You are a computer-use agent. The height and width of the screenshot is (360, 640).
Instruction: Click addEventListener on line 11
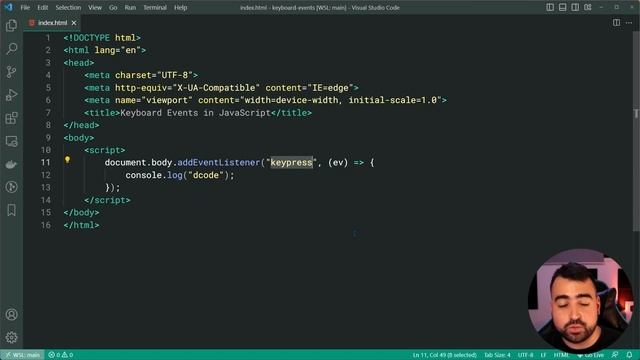(219, 162)
